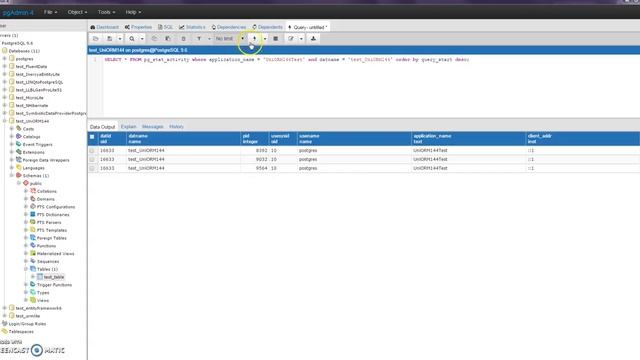Screen dimensions: 640x360
Task: Click the public schema icon
Action: 26,183
